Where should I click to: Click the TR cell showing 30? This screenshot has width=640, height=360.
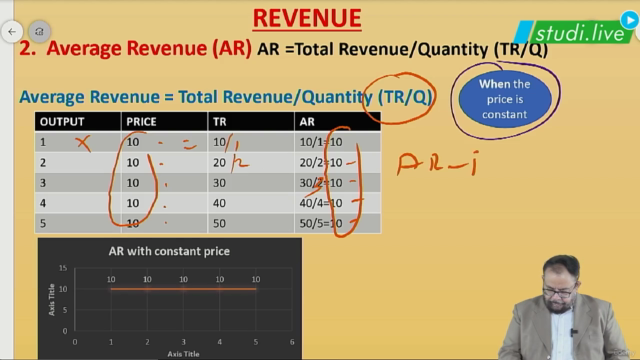click(251, 182)
